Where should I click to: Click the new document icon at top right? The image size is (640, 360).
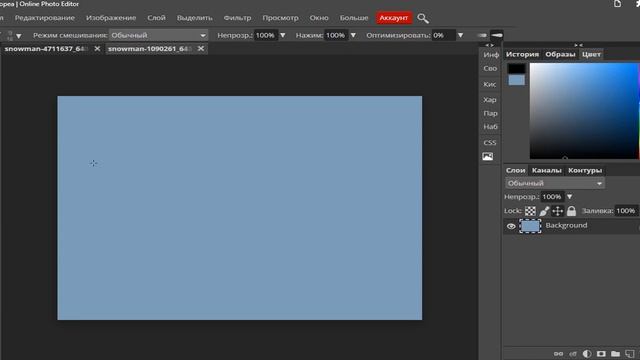tap(618, 4)
